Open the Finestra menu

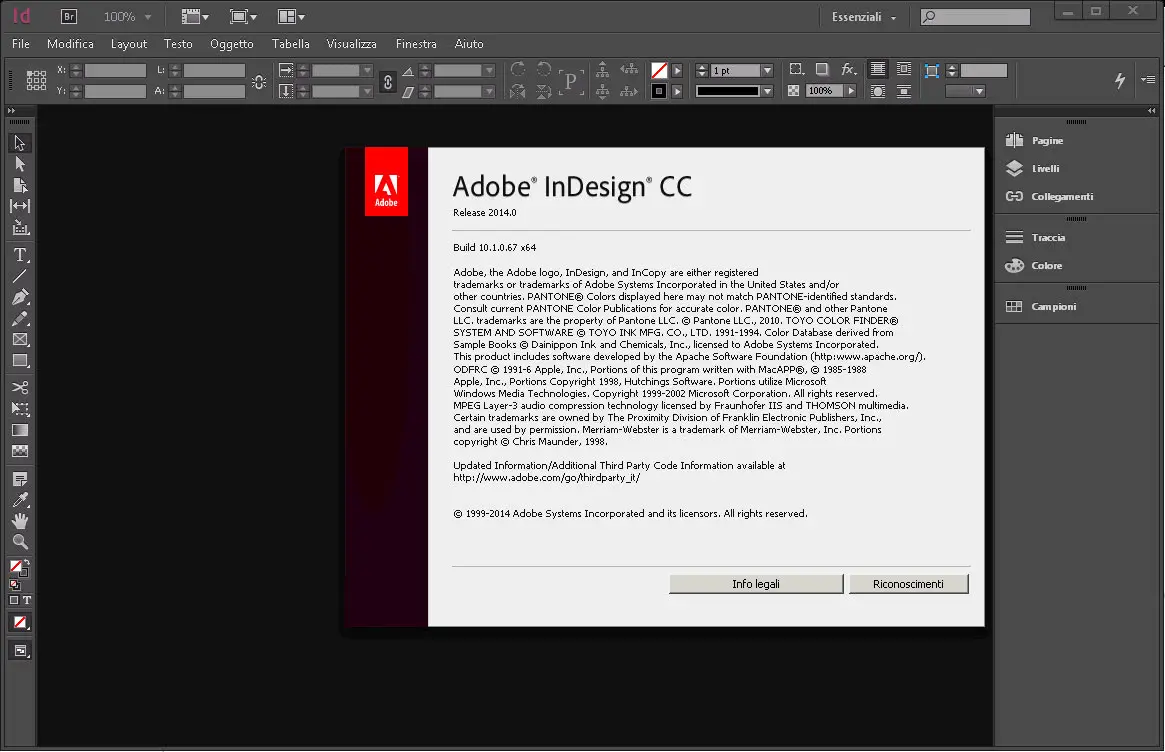416,44
